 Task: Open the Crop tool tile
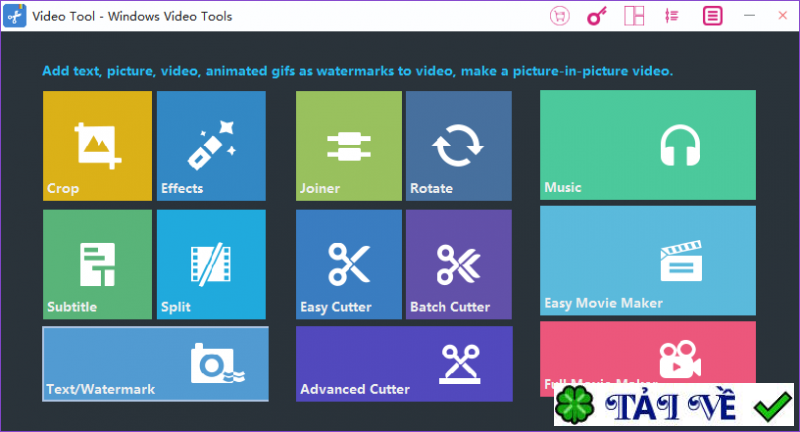click(x=97, y=146)
